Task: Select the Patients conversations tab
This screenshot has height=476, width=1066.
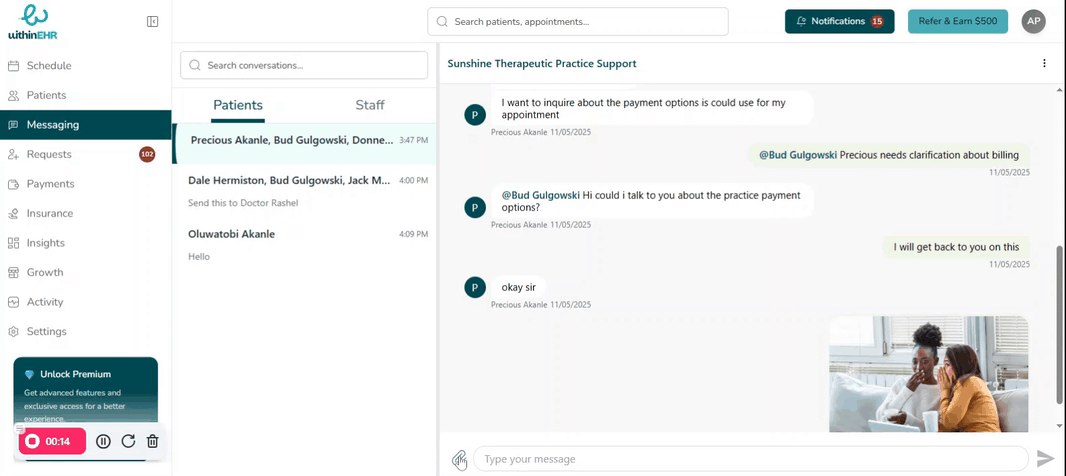Action: [238, 105]
